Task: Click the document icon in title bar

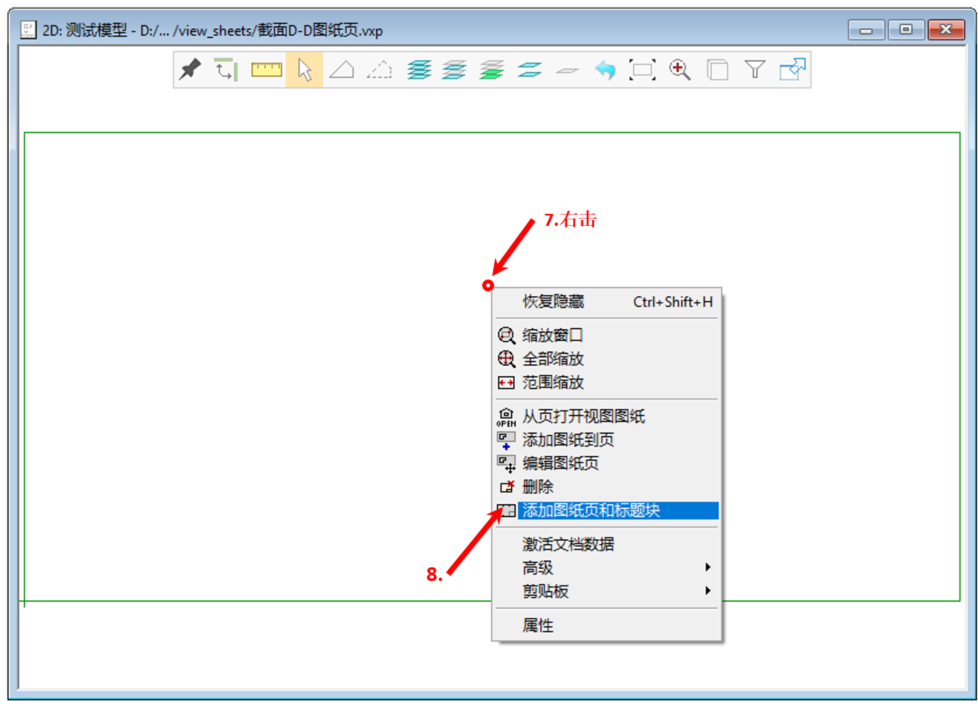Action: click(x=28, y=30)
